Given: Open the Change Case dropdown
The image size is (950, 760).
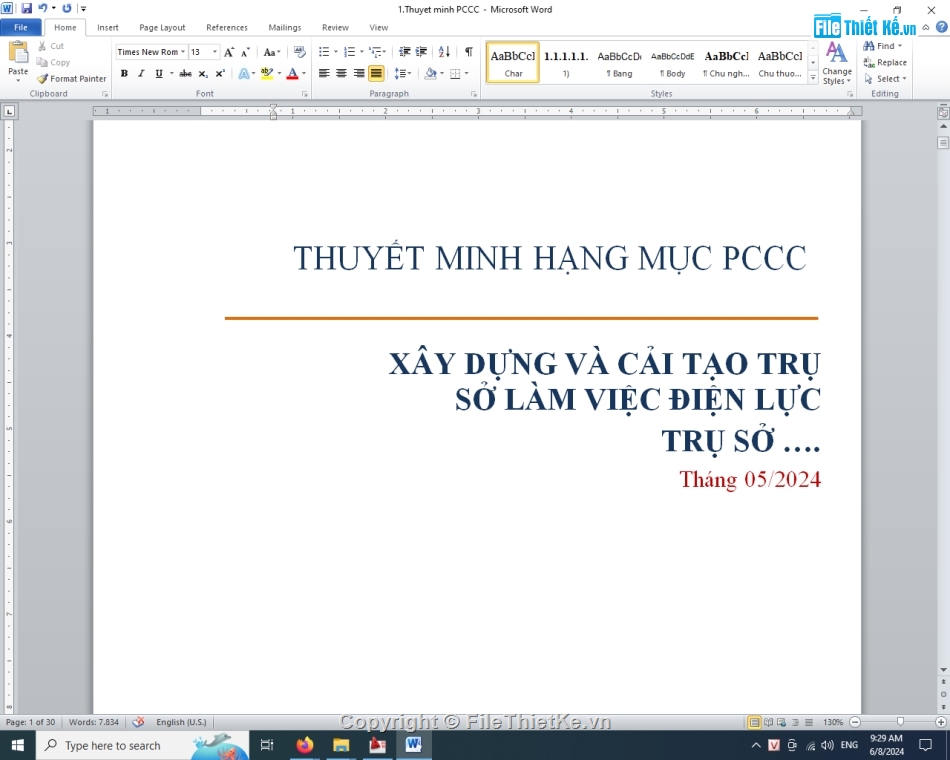Looking at the screenshot, I should 272,52.
